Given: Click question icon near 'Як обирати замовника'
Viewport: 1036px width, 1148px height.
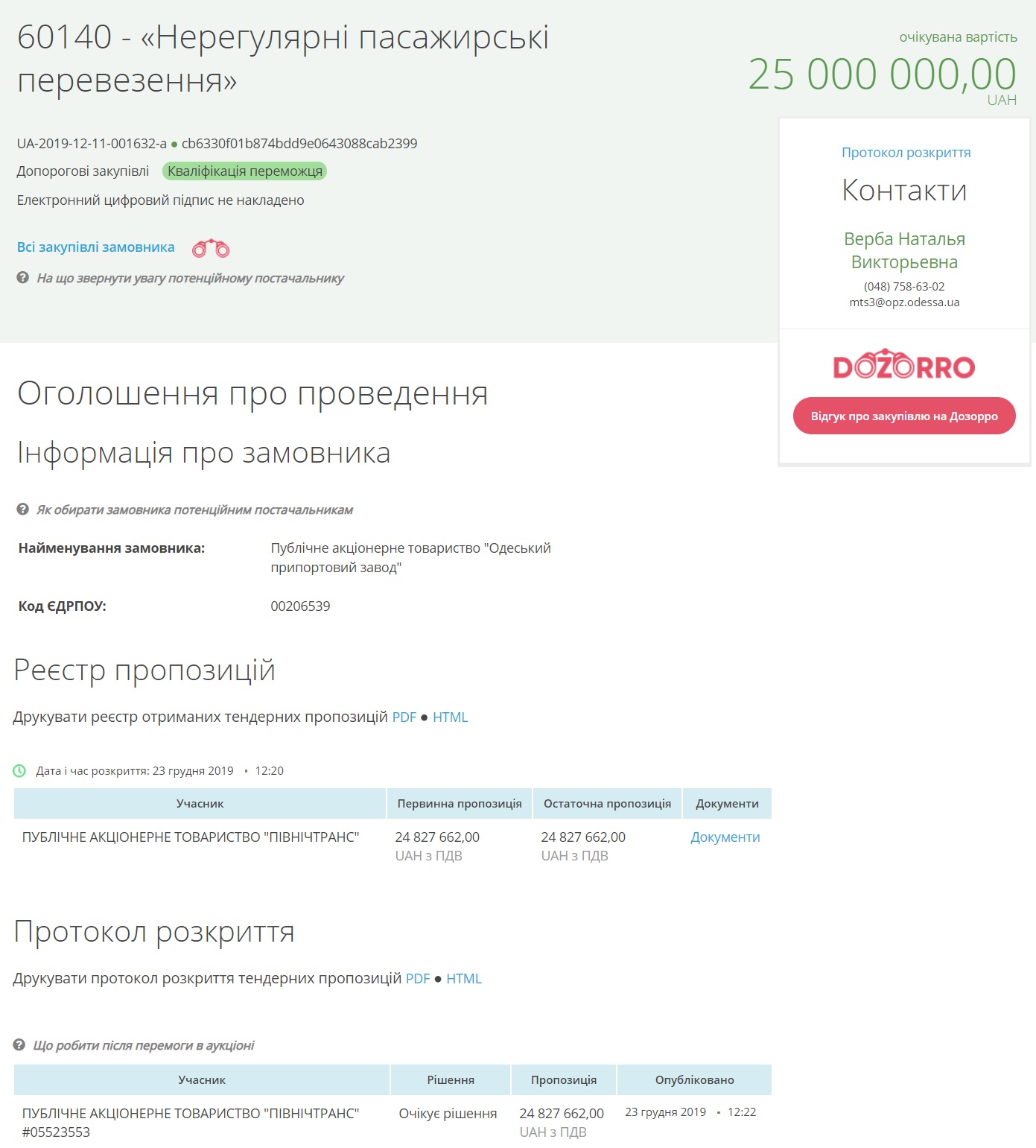Looking at the screenshot, I should pyautogui.click(x=23, y=510).
